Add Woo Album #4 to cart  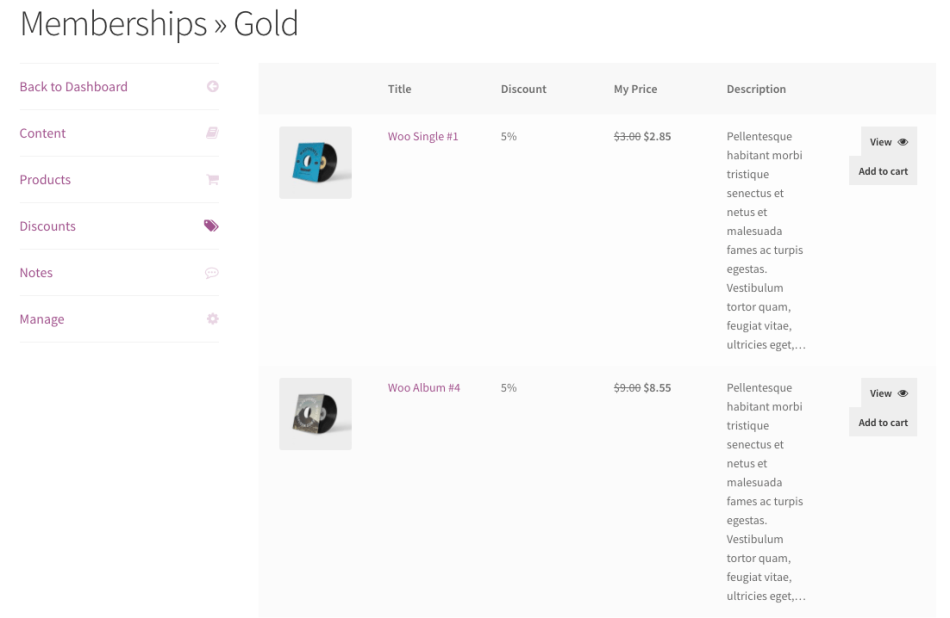pyautogui.click(x=882, y=421)
